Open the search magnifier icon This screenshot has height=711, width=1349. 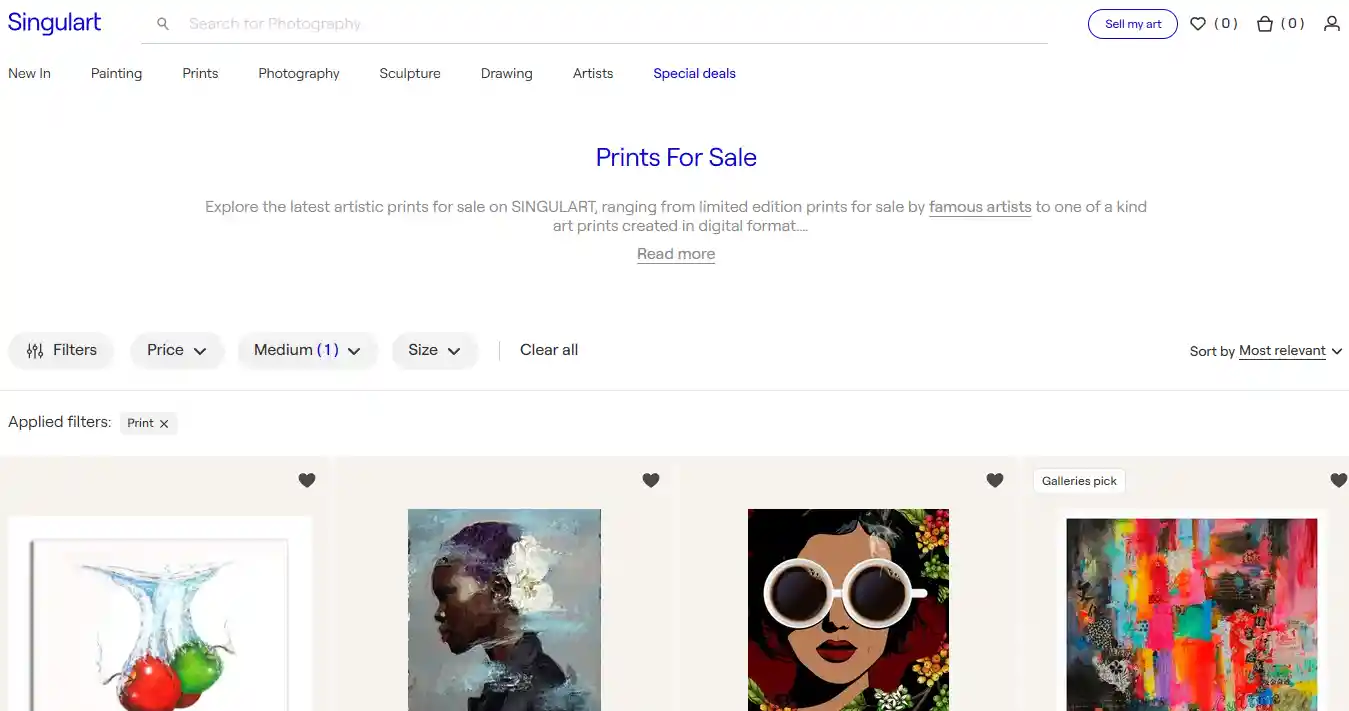coord(163,23)
